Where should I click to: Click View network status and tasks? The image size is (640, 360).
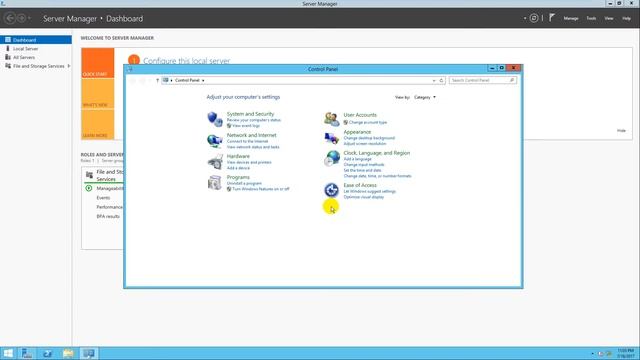pos(253,147)
